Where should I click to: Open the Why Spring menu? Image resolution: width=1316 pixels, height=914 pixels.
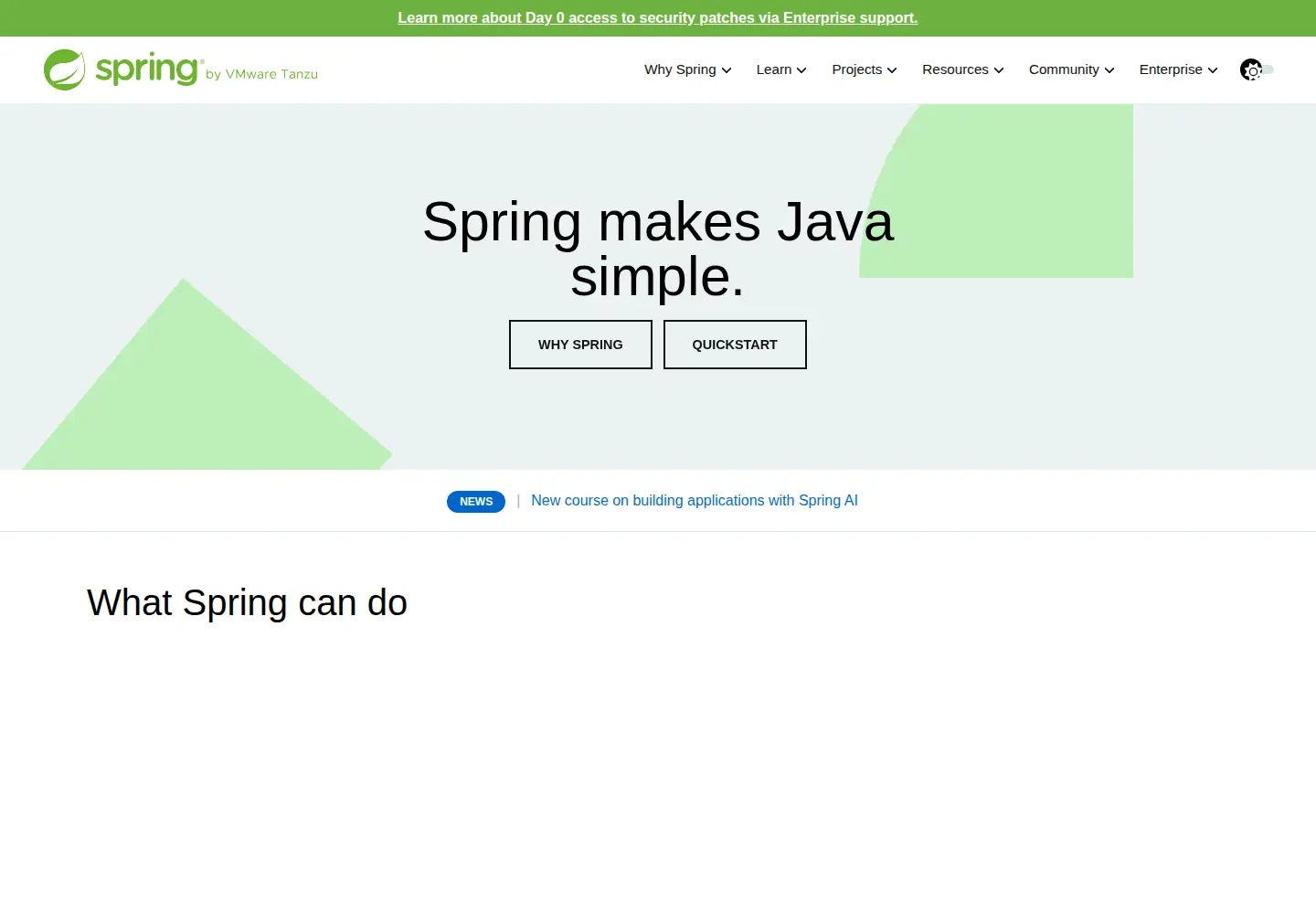687,69
